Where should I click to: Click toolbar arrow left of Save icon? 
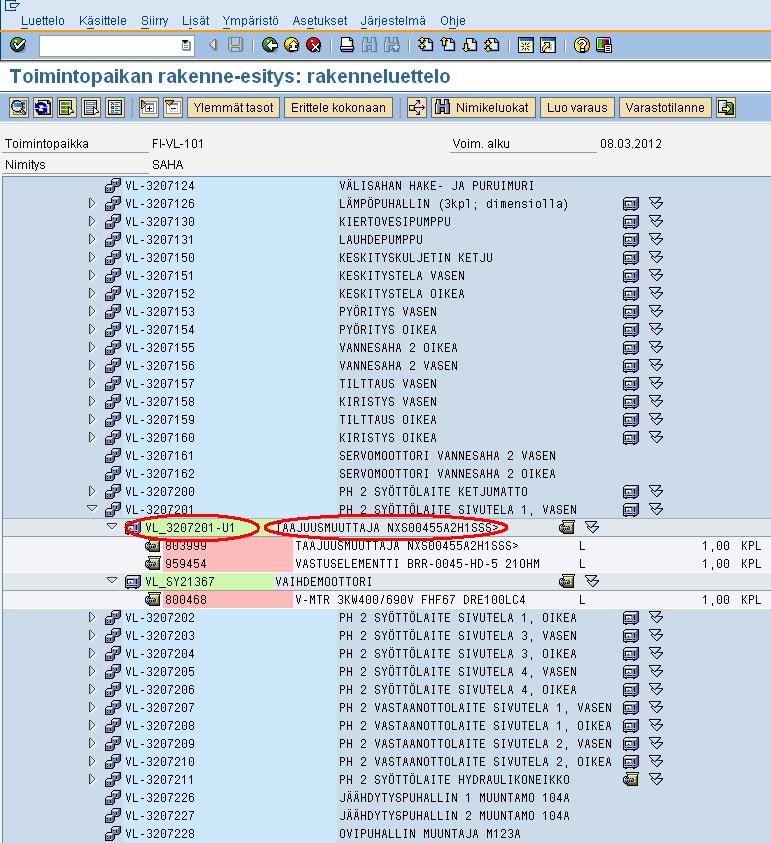(213, 45)
